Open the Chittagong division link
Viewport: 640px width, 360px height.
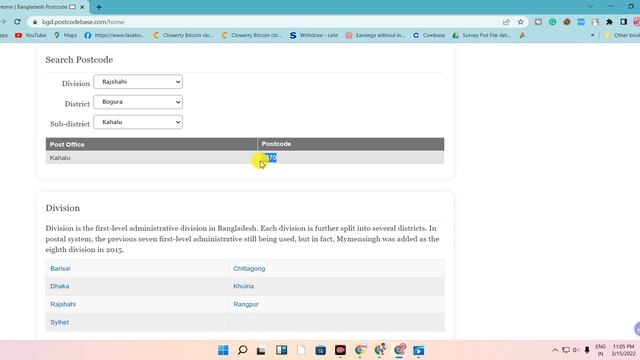click(x=249, y=269)
